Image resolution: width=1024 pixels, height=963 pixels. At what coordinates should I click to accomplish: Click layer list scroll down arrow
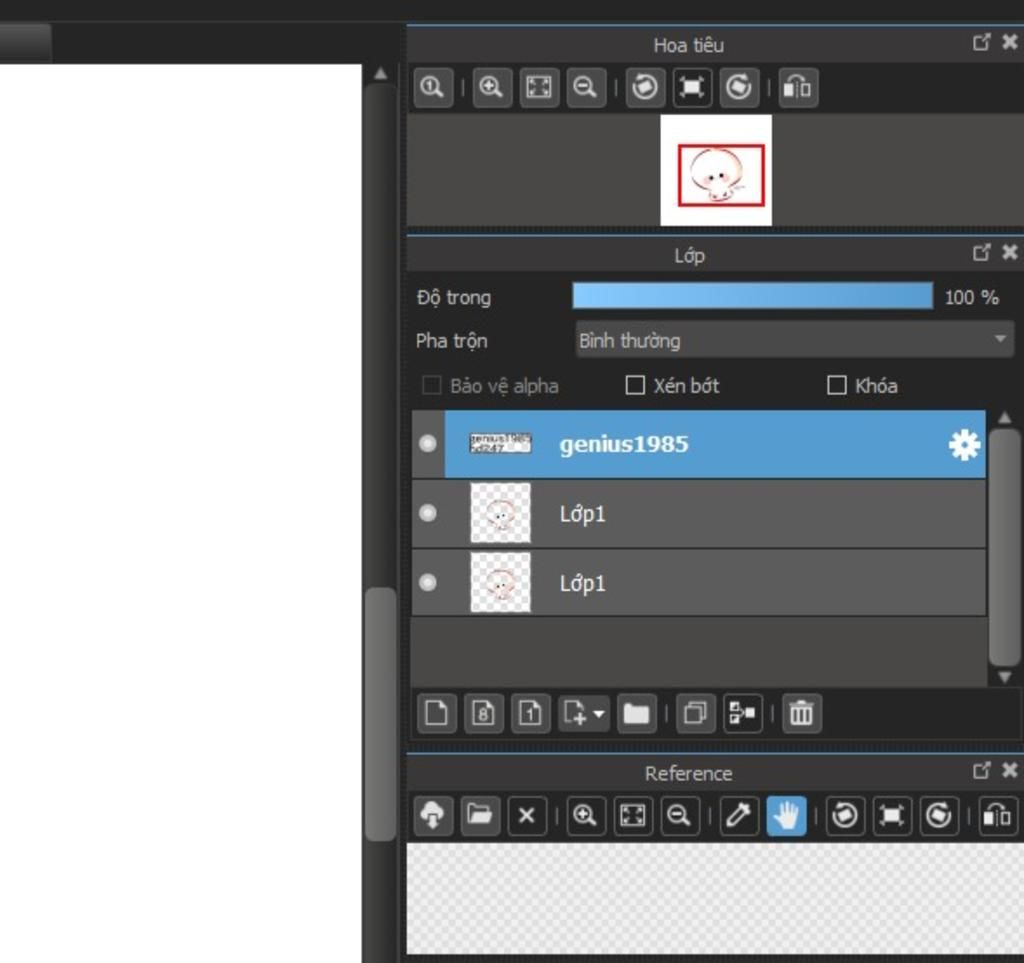point(1004,677)
